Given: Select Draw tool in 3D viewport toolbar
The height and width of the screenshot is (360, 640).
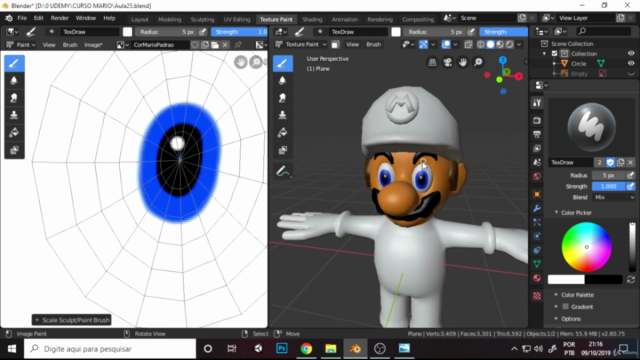Looking at the screenshot, I should pyautogui.click(x=282, y=64).
